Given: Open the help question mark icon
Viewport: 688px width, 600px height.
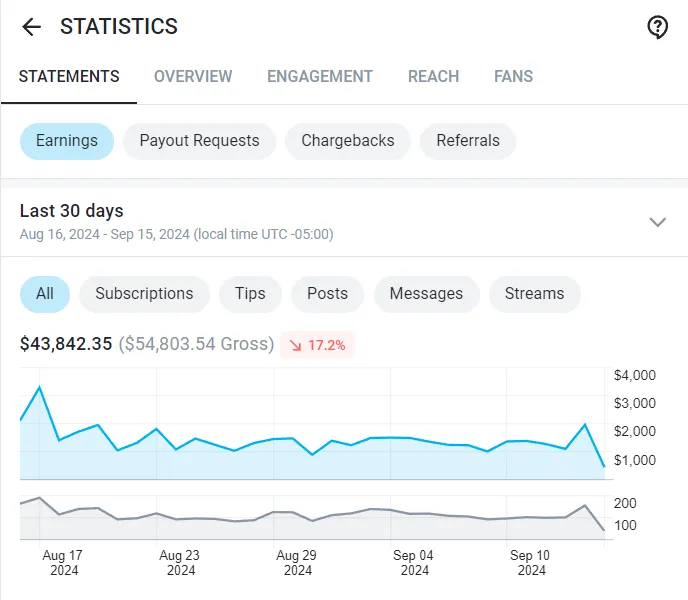Looking at the screenshot, I should 657,27.
